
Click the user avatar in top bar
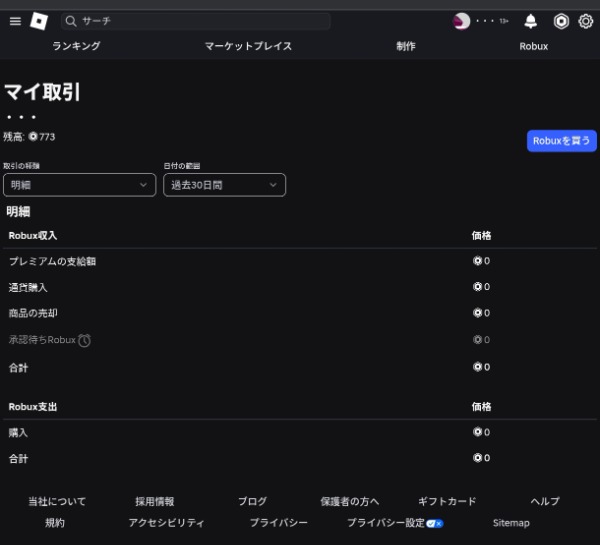[461, 21]
